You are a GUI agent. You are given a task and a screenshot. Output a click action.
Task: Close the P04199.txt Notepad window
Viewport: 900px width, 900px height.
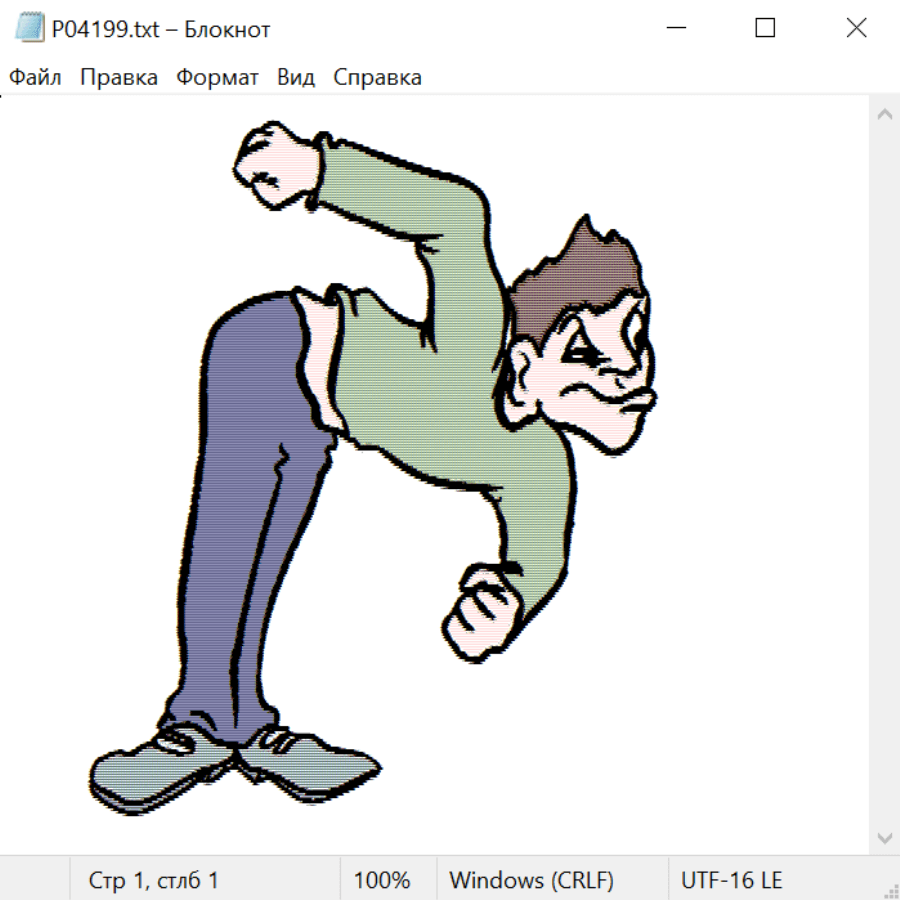[x=856, y=29]
